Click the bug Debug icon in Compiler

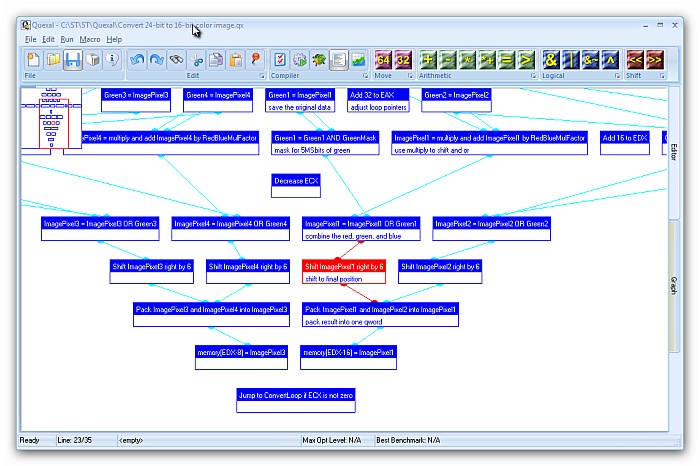[319, 60]
